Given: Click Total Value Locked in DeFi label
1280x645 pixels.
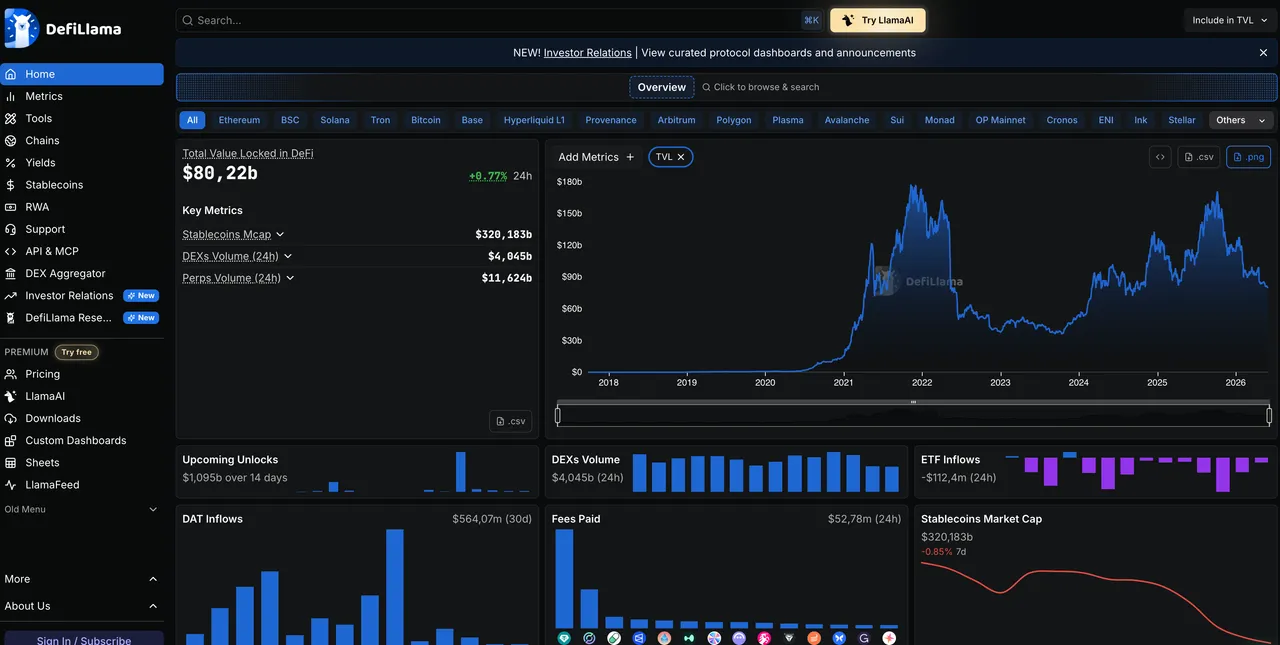Looking at the screenshot, I should coord(248,154).
